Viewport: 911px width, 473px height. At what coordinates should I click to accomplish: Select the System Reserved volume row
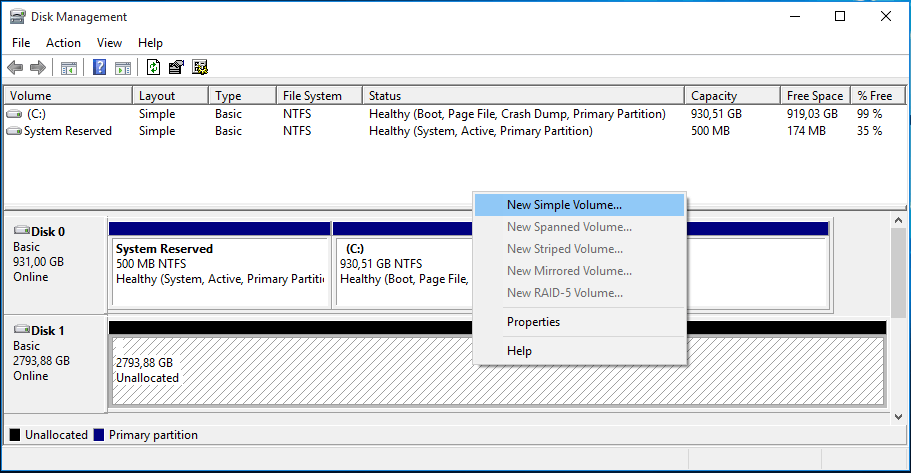click(x=67, y=131)
